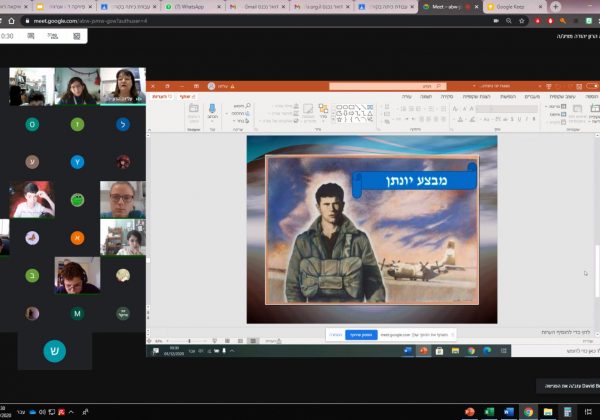
Task: Click the Task View taskbar icon
Action: coord(588,412)
